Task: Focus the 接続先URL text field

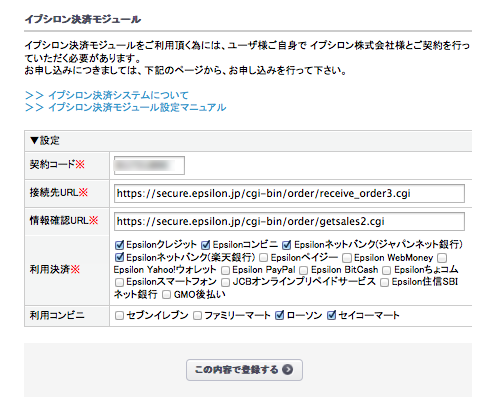Action: click(289, 193)
